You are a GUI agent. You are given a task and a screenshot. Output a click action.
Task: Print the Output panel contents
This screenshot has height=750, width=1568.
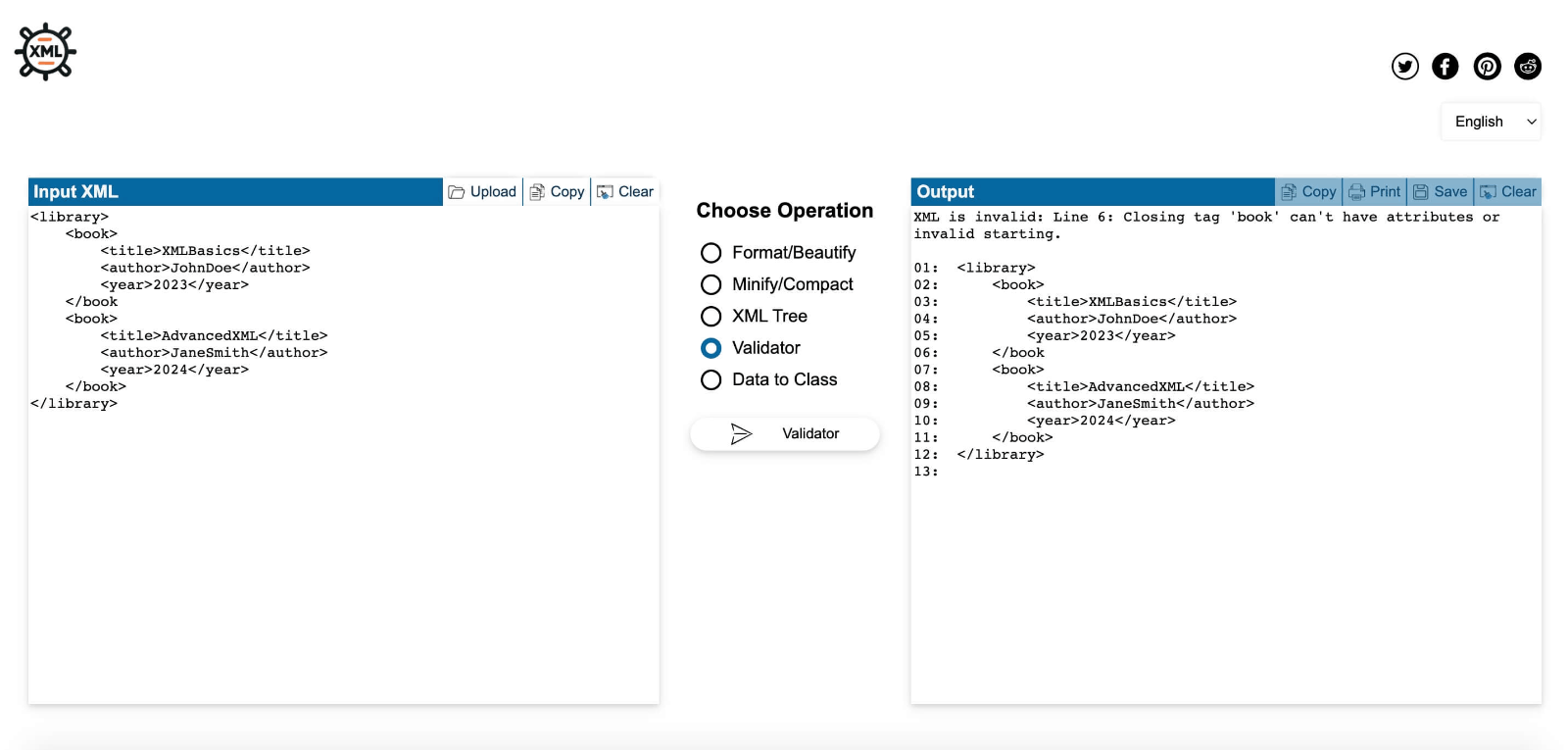pyautogui.click(x=1375, y=192)
